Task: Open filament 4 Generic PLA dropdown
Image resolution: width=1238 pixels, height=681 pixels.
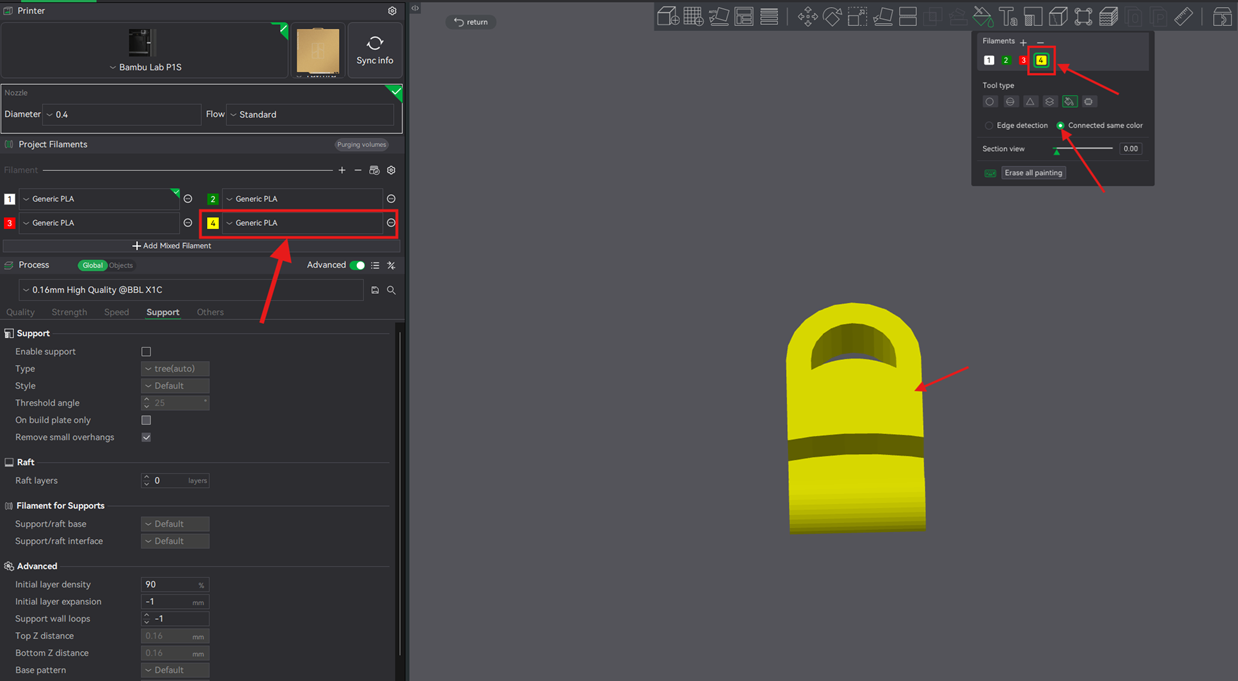Action: (x=302, y=223)
